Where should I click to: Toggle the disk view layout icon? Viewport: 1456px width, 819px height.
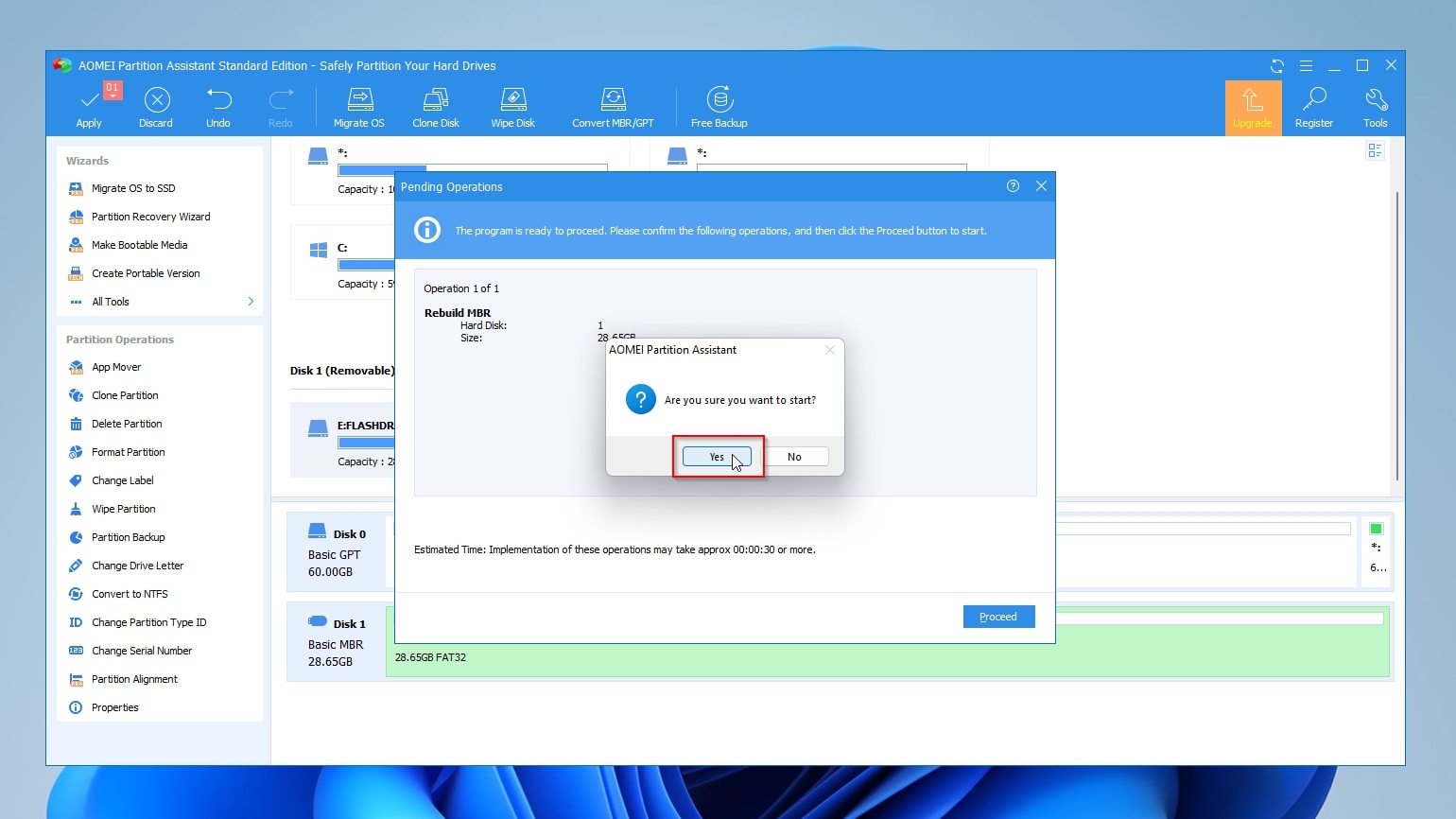tap(1375, 150)
